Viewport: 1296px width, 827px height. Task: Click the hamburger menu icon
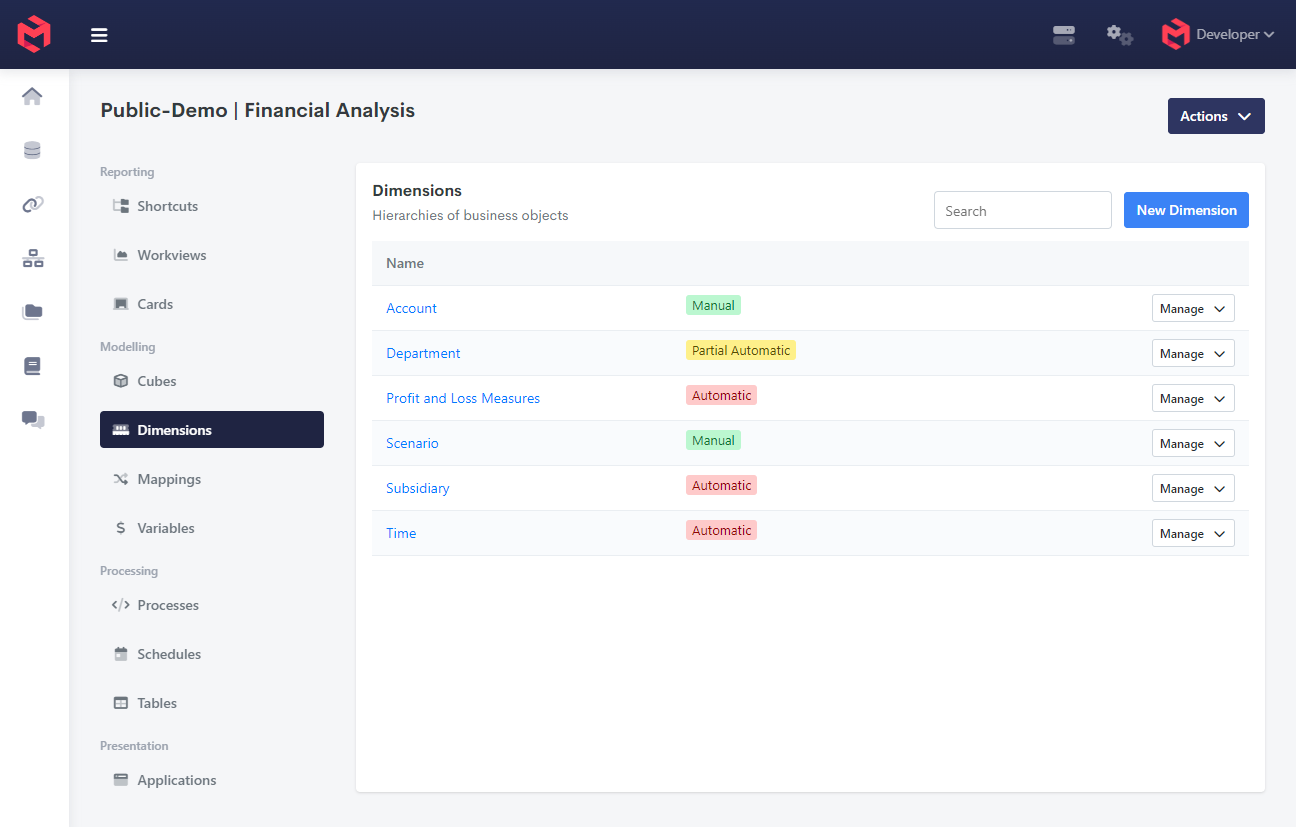[x=99, y=35]
